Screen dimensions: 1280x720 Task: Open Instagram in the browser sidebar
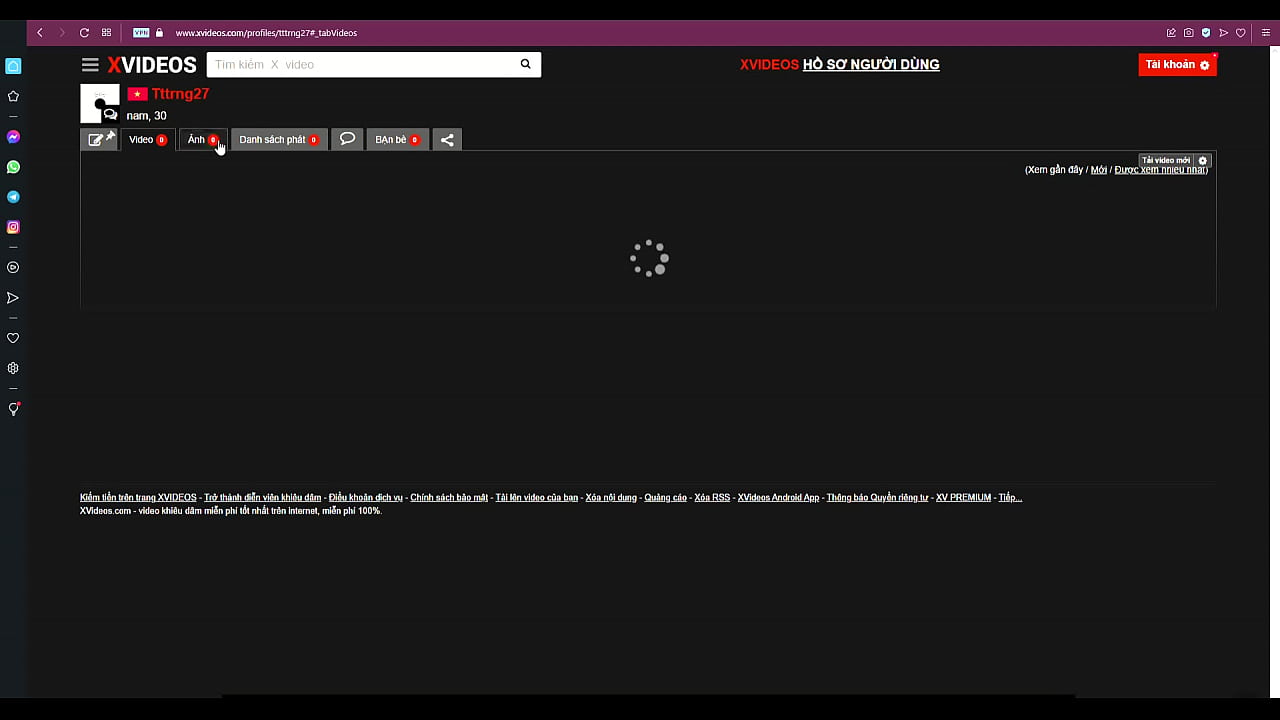click(x=13, y=227)
